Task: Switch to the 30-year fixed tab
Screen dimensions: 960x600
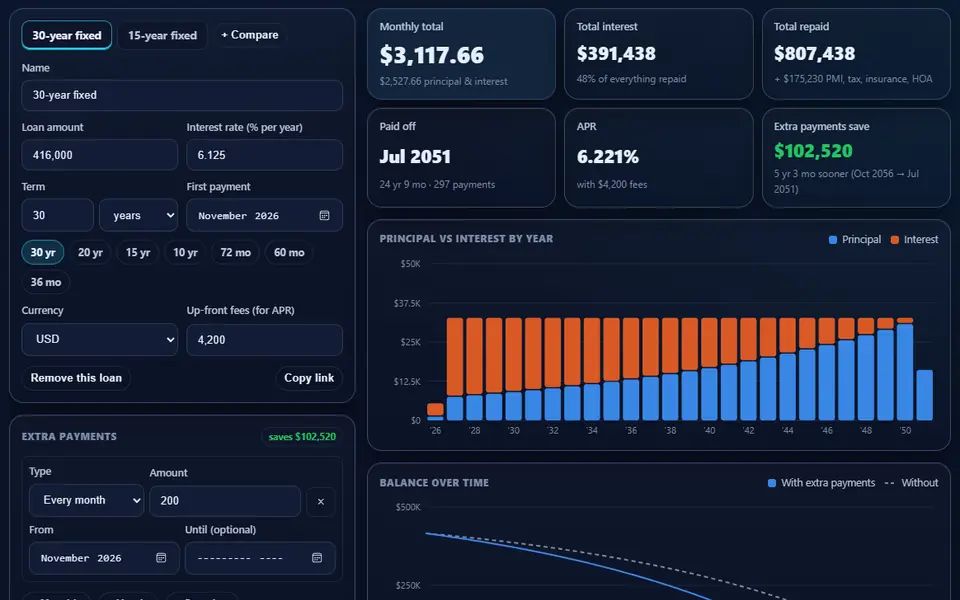Action: tap(67, 36)
